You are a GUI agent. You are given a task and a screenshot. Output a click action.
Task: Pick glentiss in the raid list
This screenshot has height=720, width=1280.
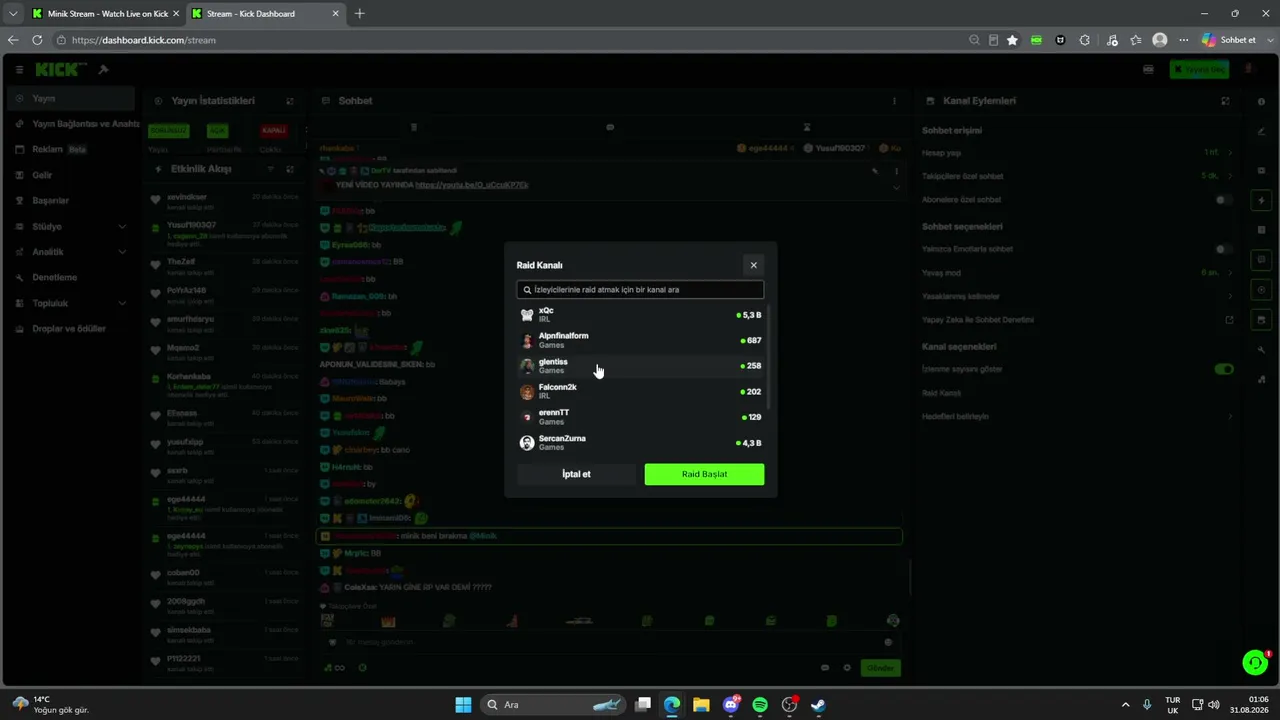click(640, 366)
